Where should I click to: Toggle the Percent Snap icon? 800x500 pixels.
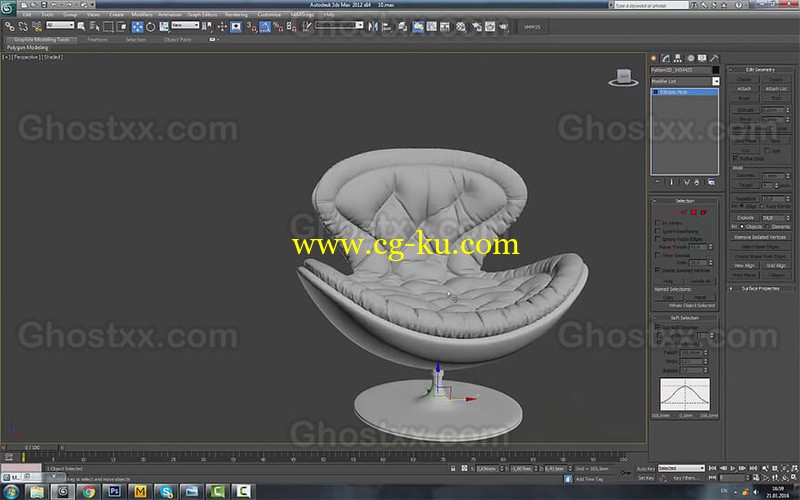[278, 27]
